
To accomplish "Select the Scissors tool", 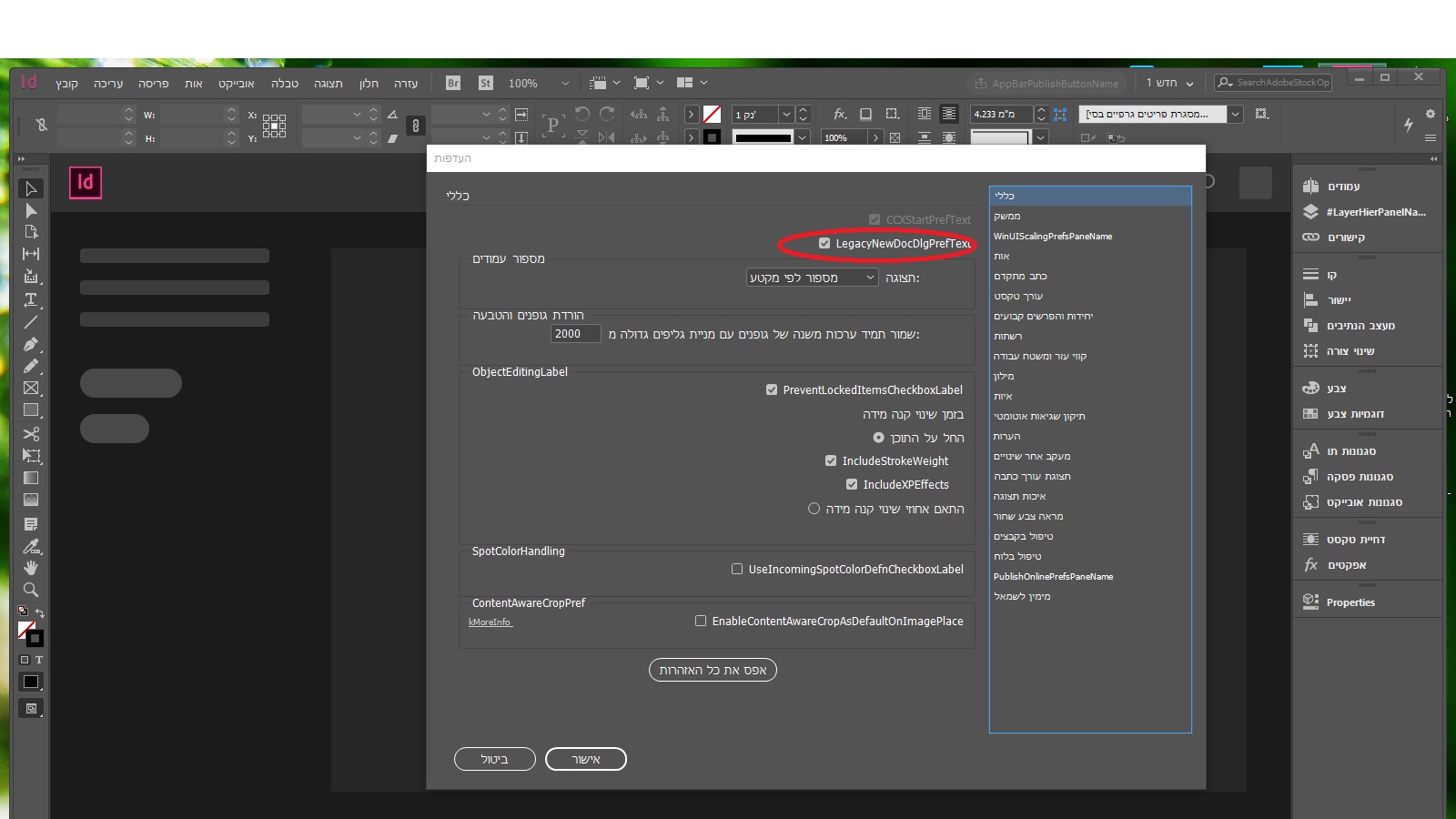I will coord(30,434).
